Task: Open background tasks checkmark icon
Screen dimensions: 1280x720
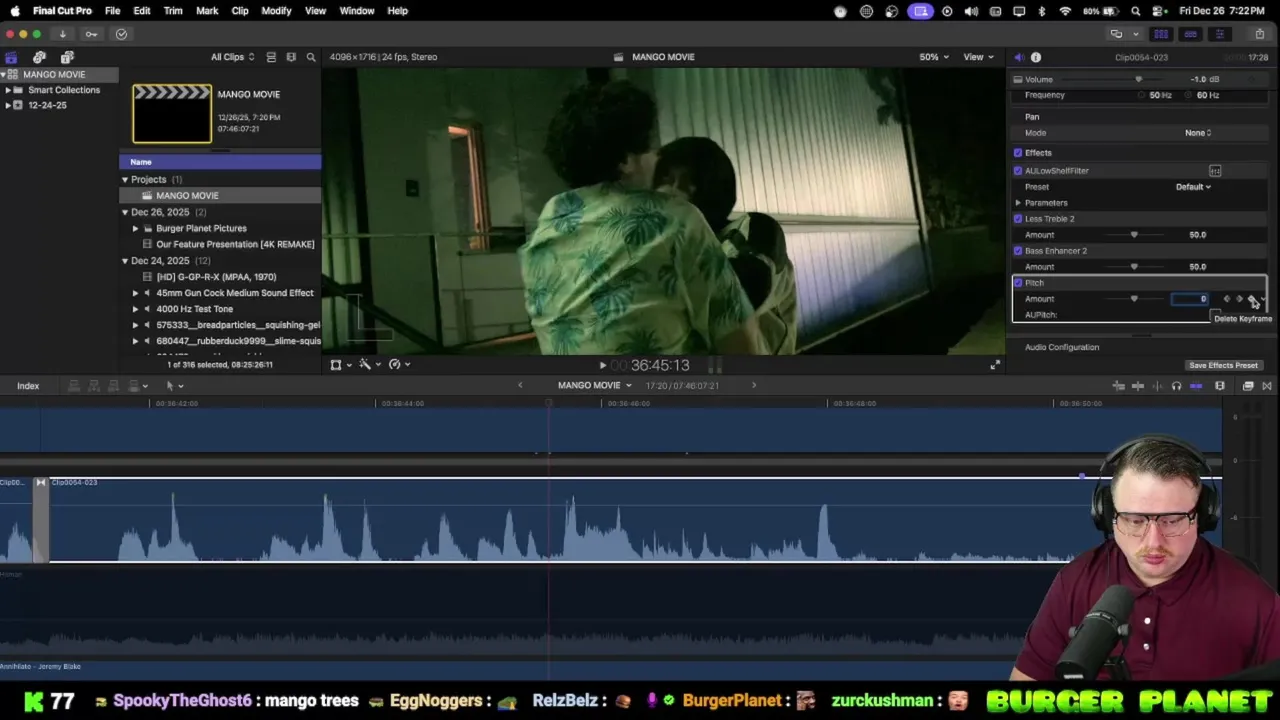Action: coord(121,34)
